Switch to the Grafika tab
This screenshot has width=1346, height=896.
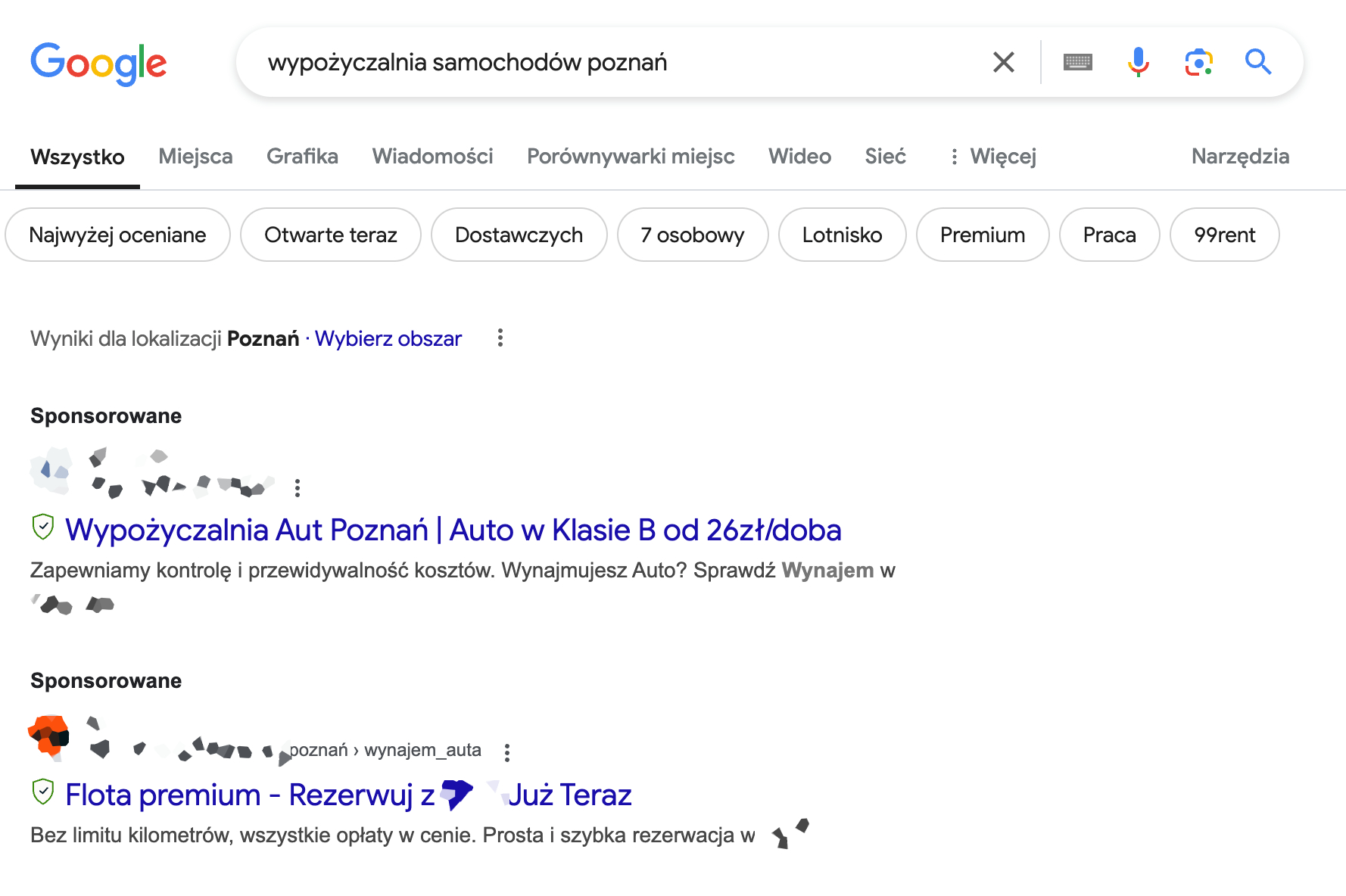pyautogui.click(x=302, y=157)
